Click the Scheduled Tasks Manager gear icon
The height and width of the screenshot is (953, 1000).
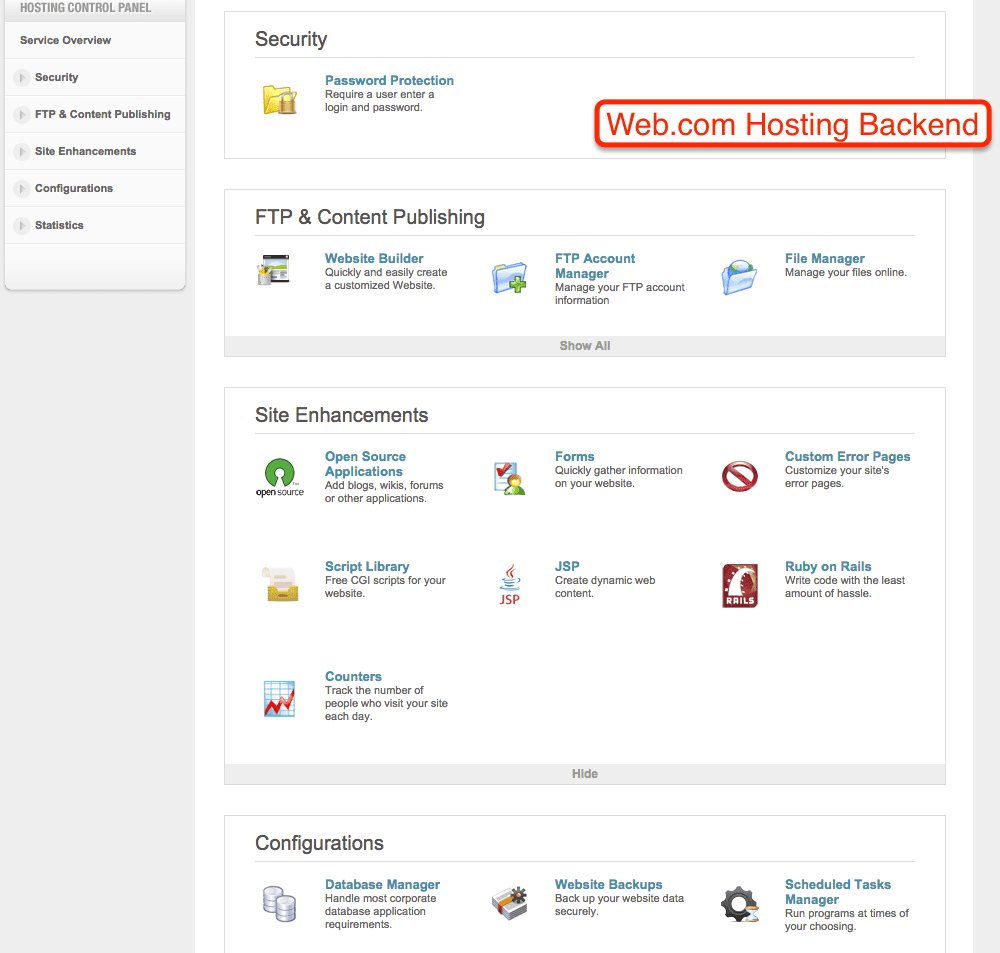(740, 904)
